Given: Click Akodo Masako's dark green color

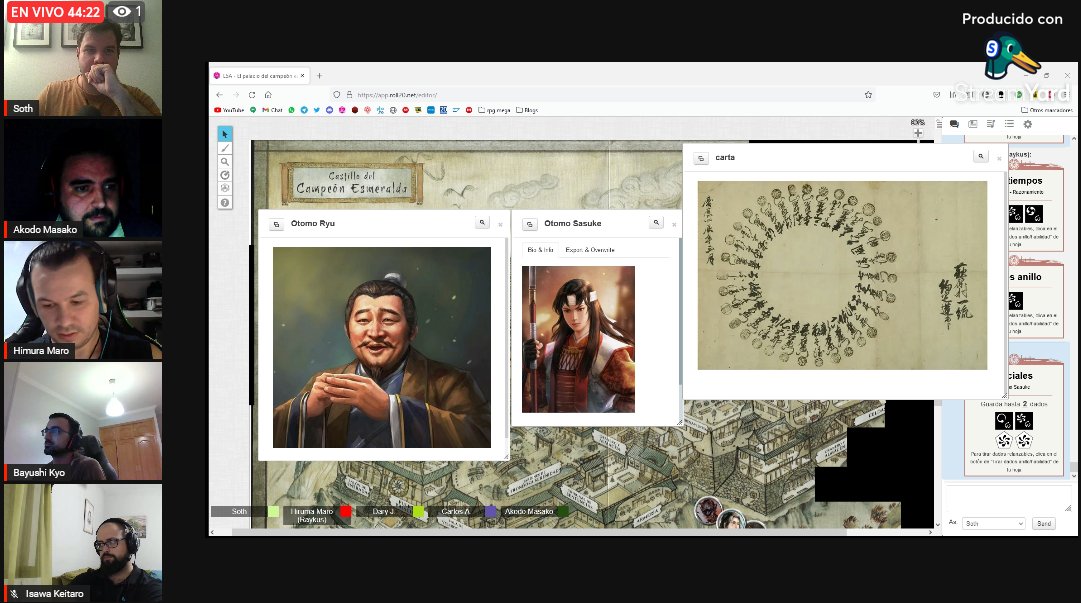Looking at the screenshot, I should [x=563, y=511].
